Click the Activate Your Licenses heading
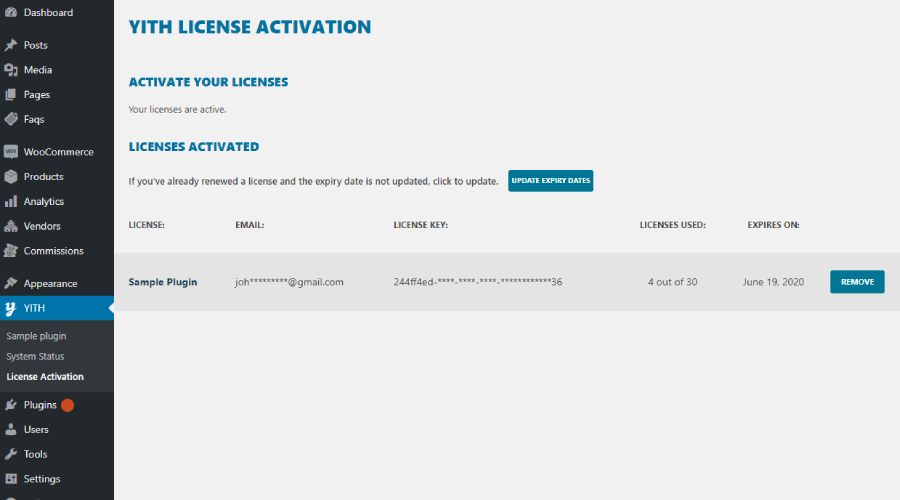The width and height of the screenshot is (900, 500). tap(208, 82)
